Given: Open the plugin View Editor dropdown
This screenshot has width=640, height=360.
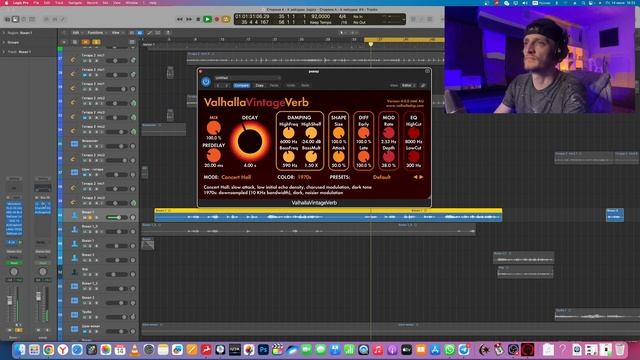Looking at the screenshot, I should point(408,85).
